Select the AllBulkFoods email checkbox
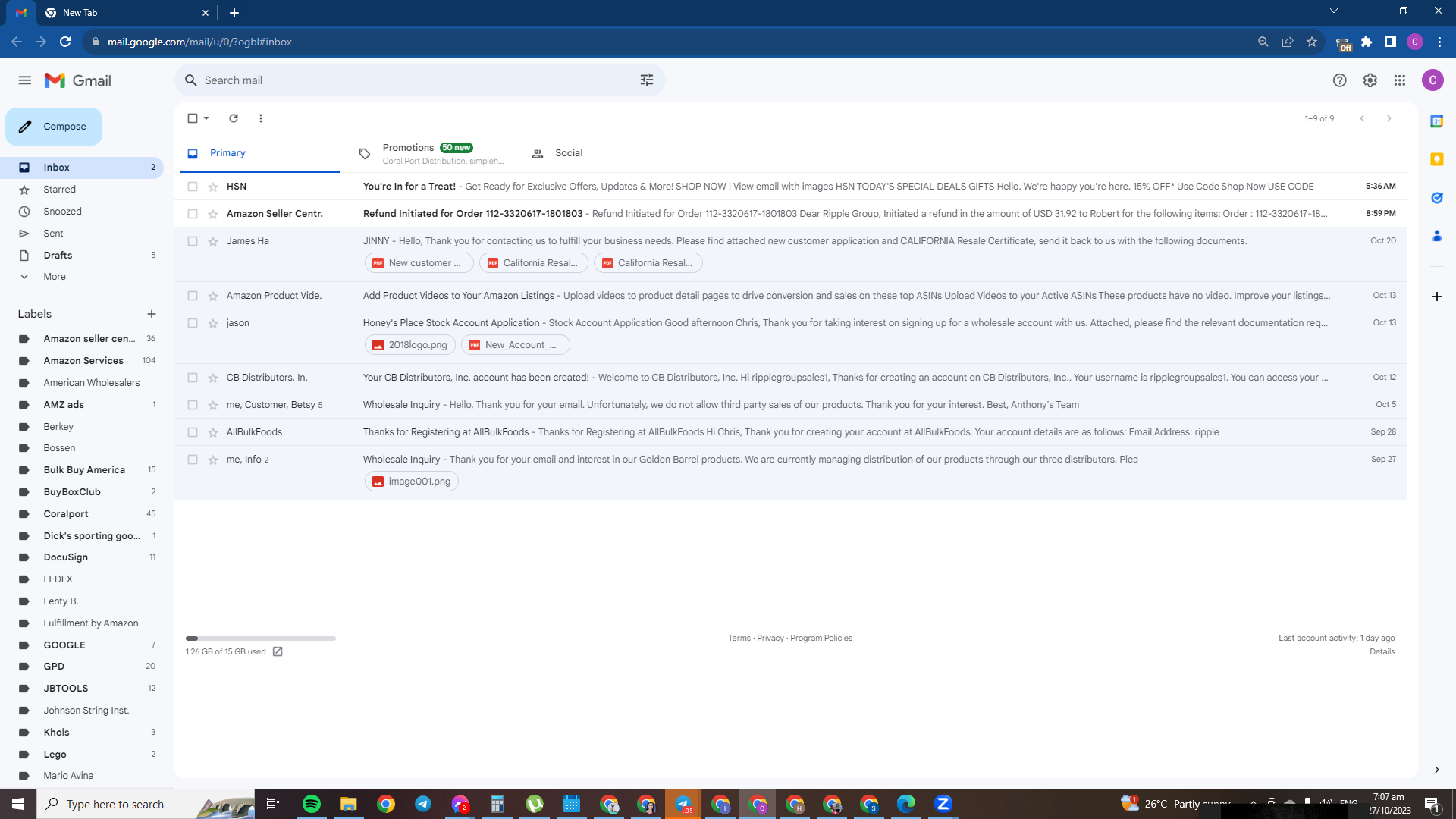This screenshot has width=1456, height=819. click(193, 432)
